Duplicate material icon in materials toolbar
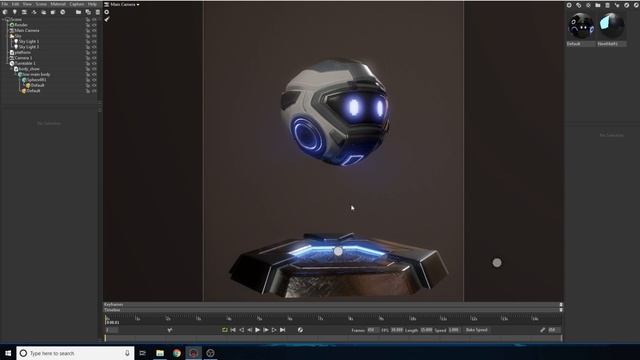 point(578,5)
